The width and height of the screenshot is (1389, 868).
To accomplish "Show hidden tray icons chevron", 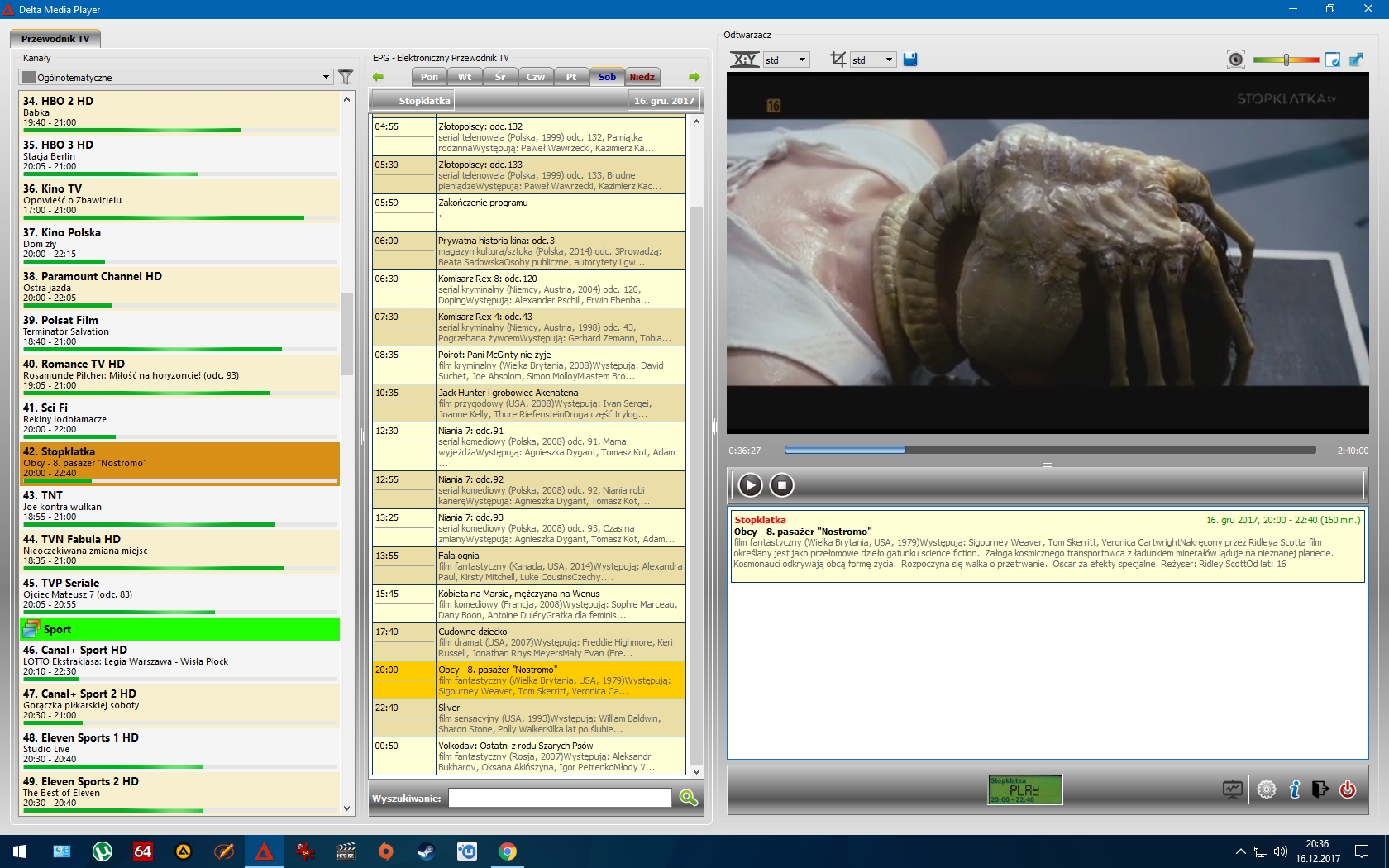I will (x=1240, y=851).
